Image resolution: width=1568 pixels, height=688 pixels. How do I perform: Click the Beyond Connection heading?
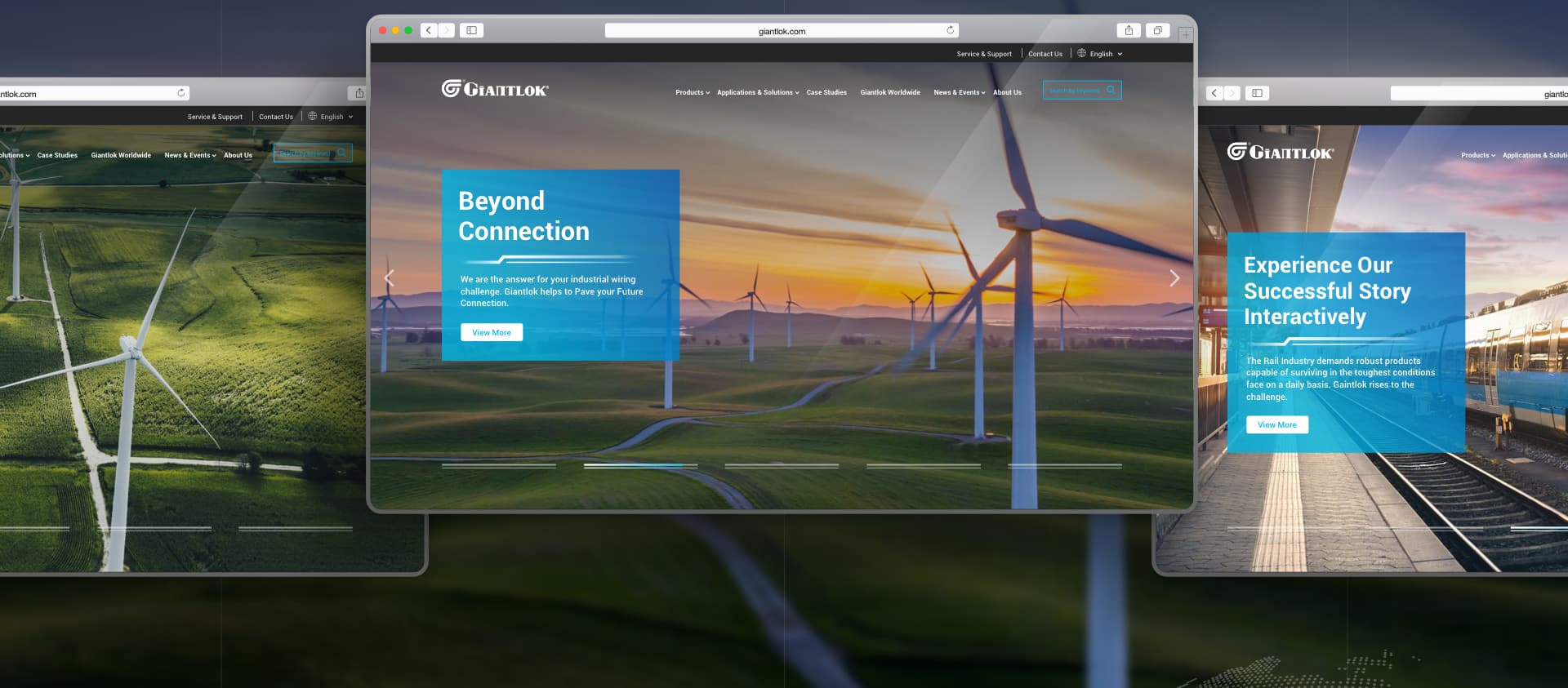523,216
